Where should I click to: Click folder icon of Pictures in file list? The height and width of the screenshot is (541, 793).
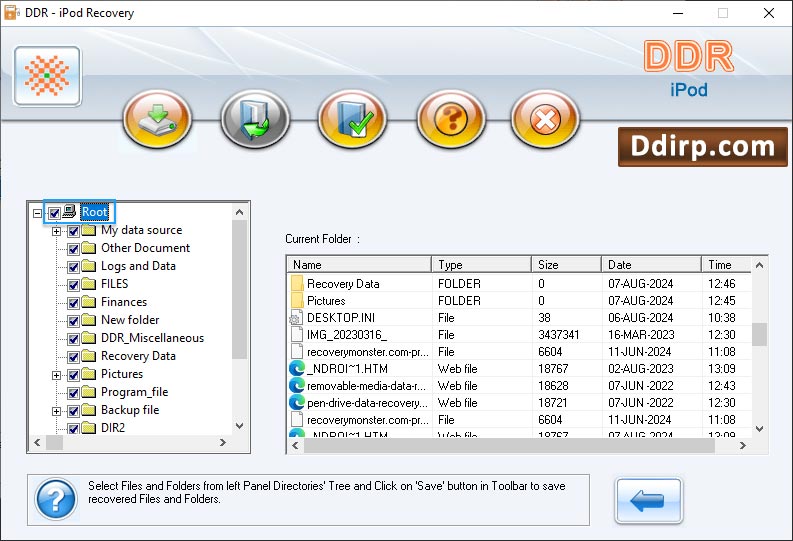pyautogui.click(x=297, y=300)
